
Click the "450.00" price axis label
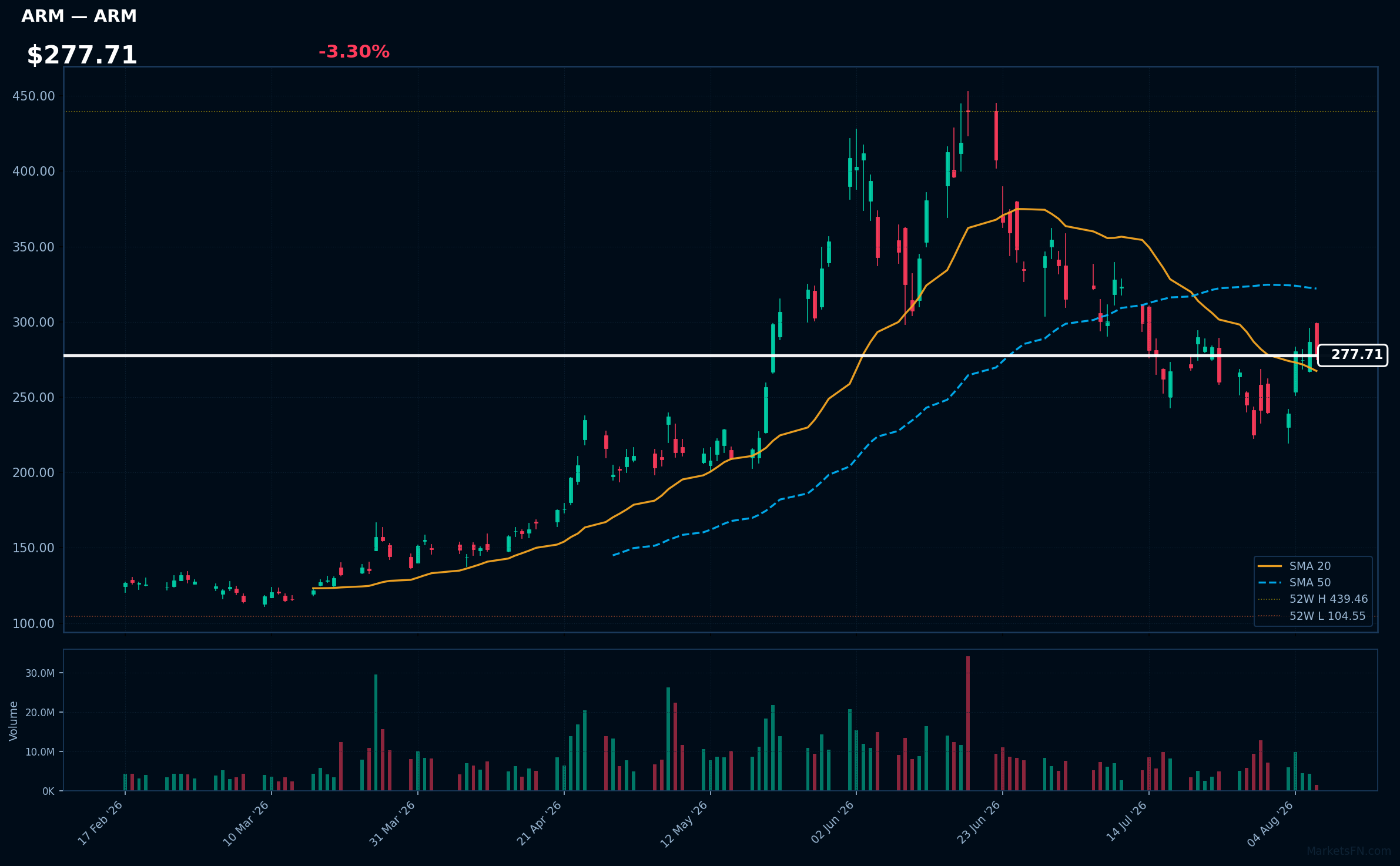pyautogui.click(x=34, y=96)
